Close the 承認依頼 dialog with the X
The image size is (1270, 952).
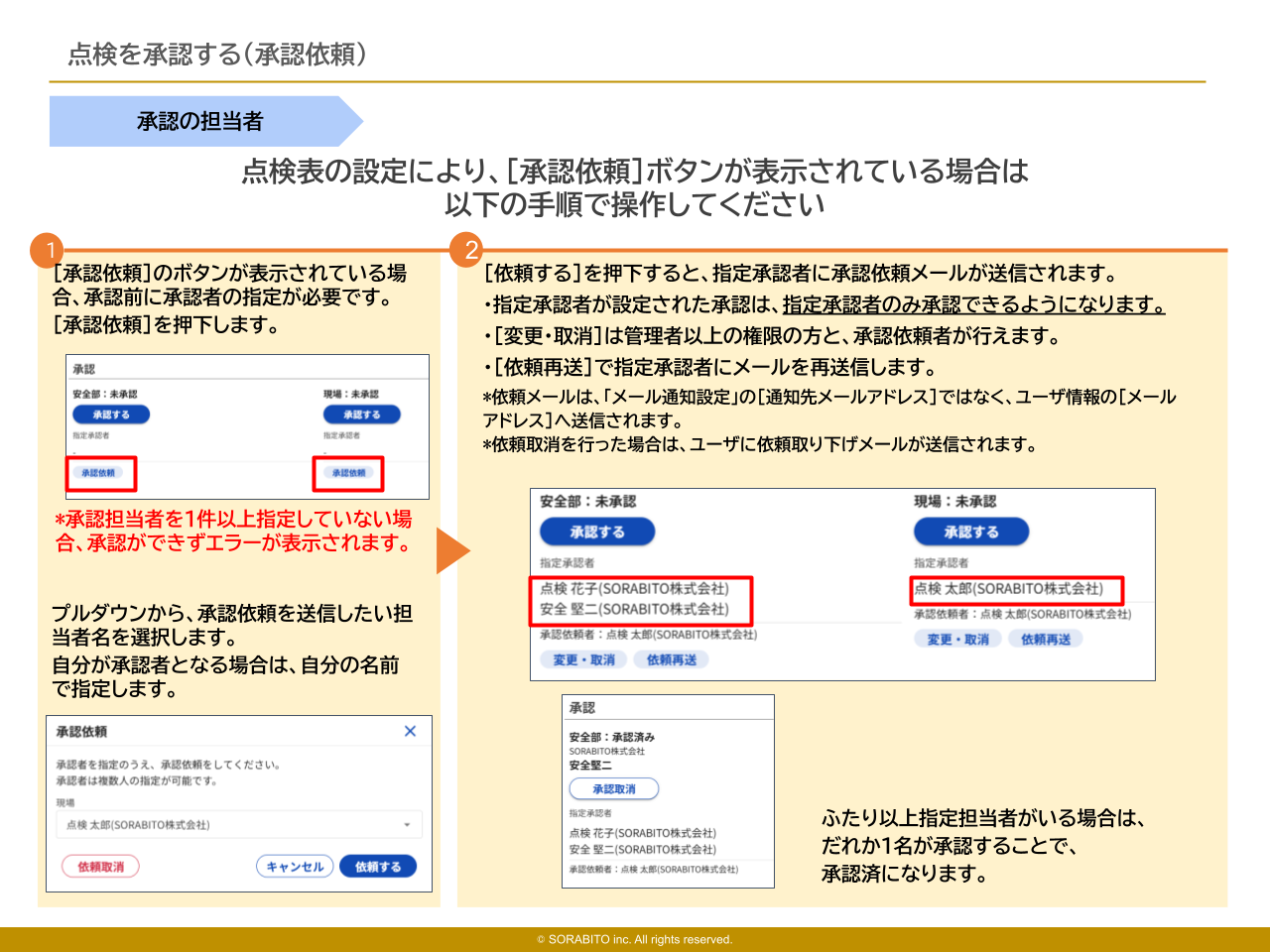tap(410, 731)
